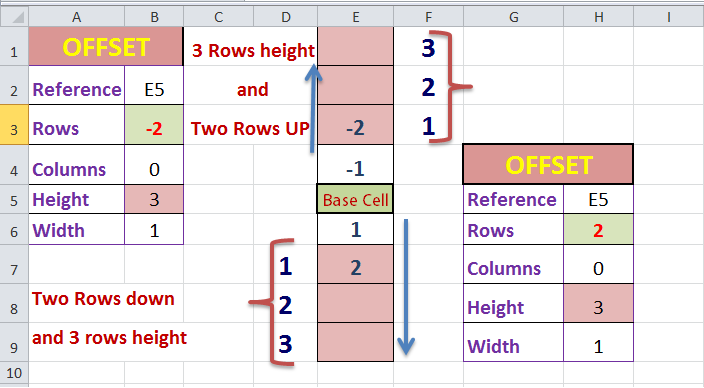Click the red 2 in Rows cell H6

coord(598,230)
